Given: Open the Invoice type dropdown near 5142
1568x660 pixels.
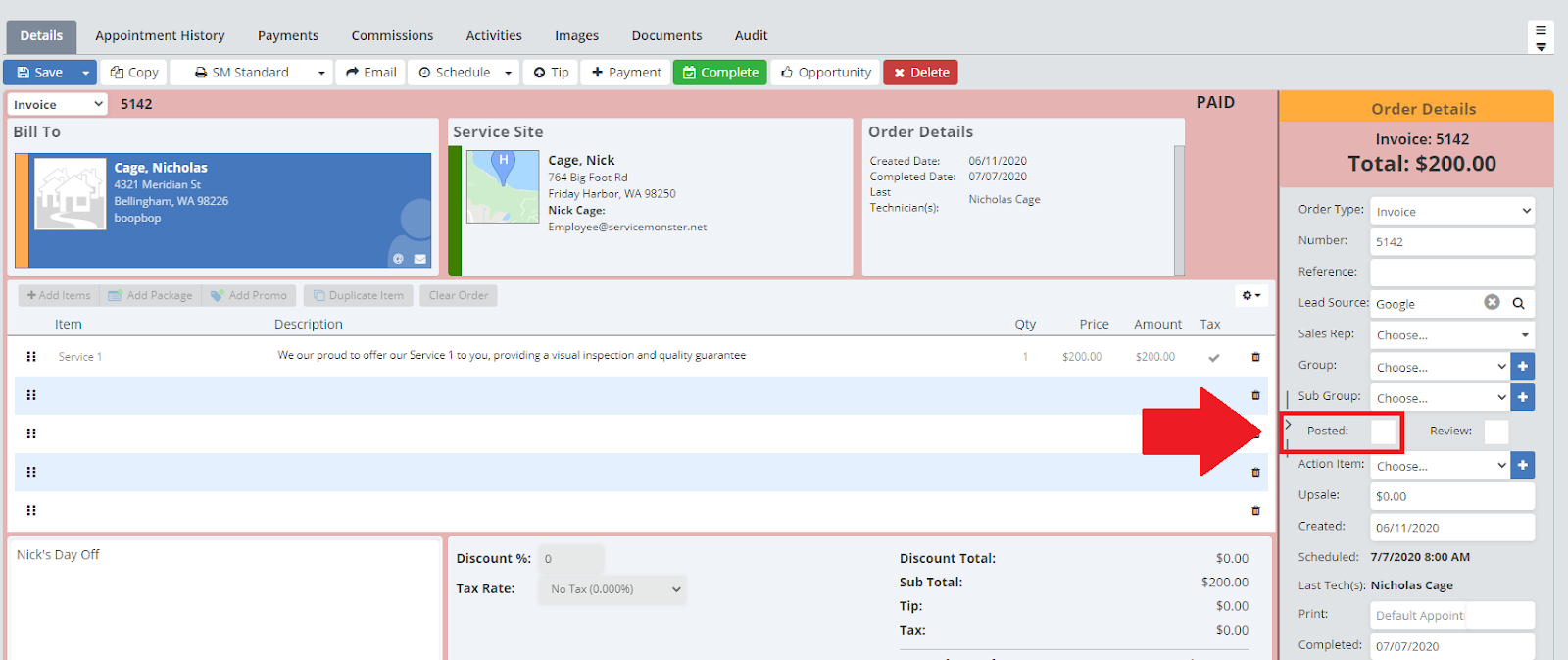Looking at the screenshot, I should tap(58, 105).
